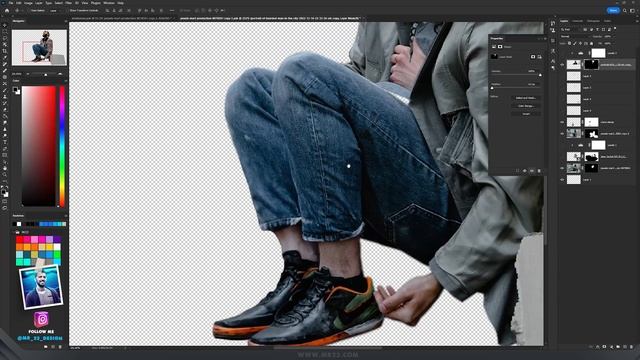Click the Select and Mask button

click(526, 98)
